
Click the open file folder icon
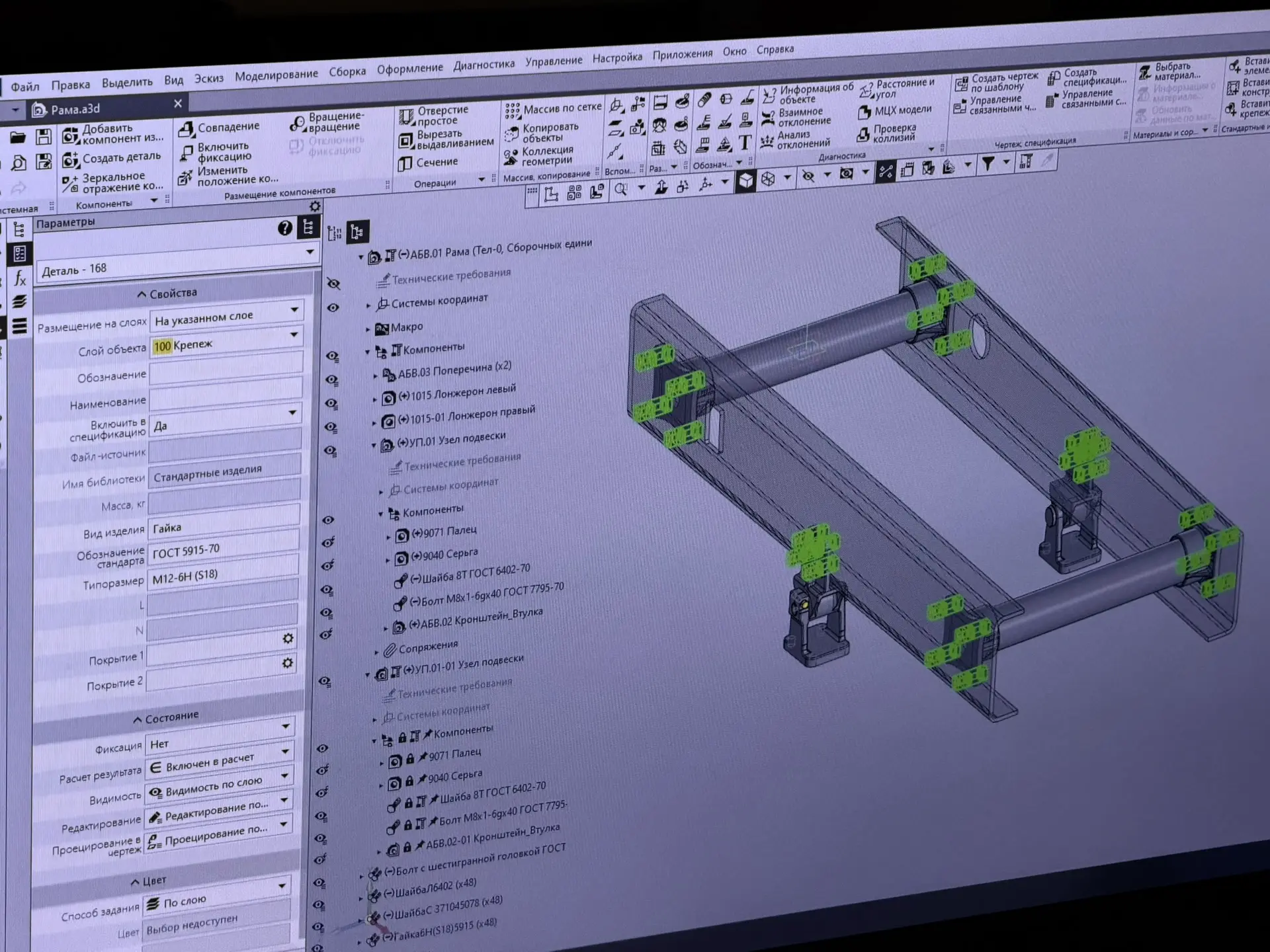tap(18, 138)
